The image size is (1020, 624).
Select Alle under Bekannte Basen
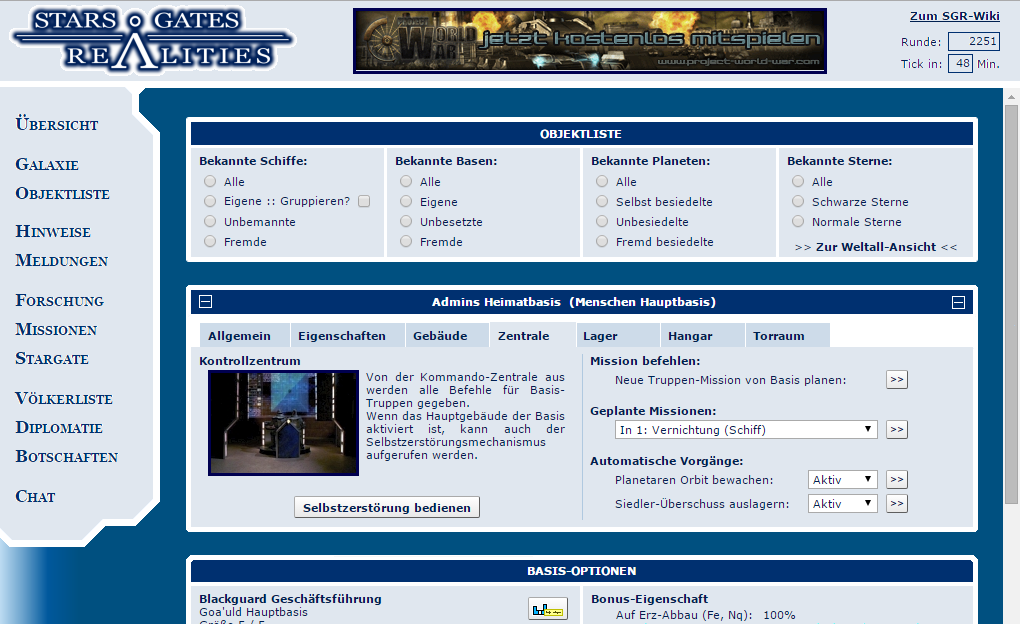tap(406, 181)
